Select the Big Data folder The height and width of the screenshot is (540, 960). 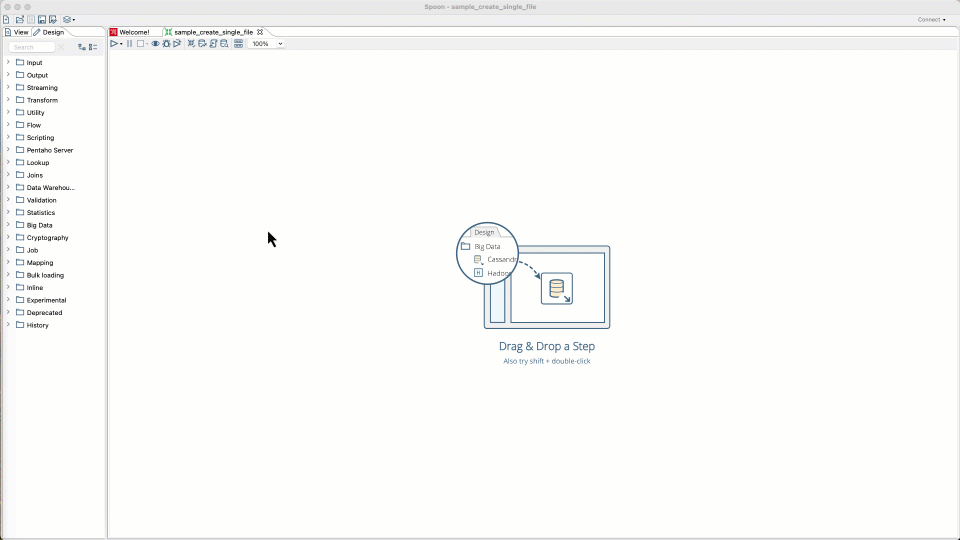point(39,225)
